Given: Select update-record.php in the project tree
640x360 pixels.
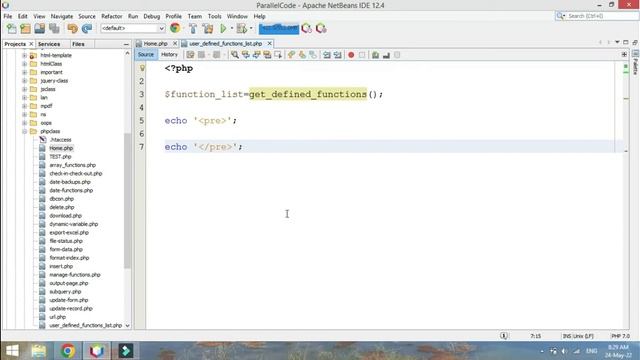Looking at the screenshot, I should (x=71, y=309).
